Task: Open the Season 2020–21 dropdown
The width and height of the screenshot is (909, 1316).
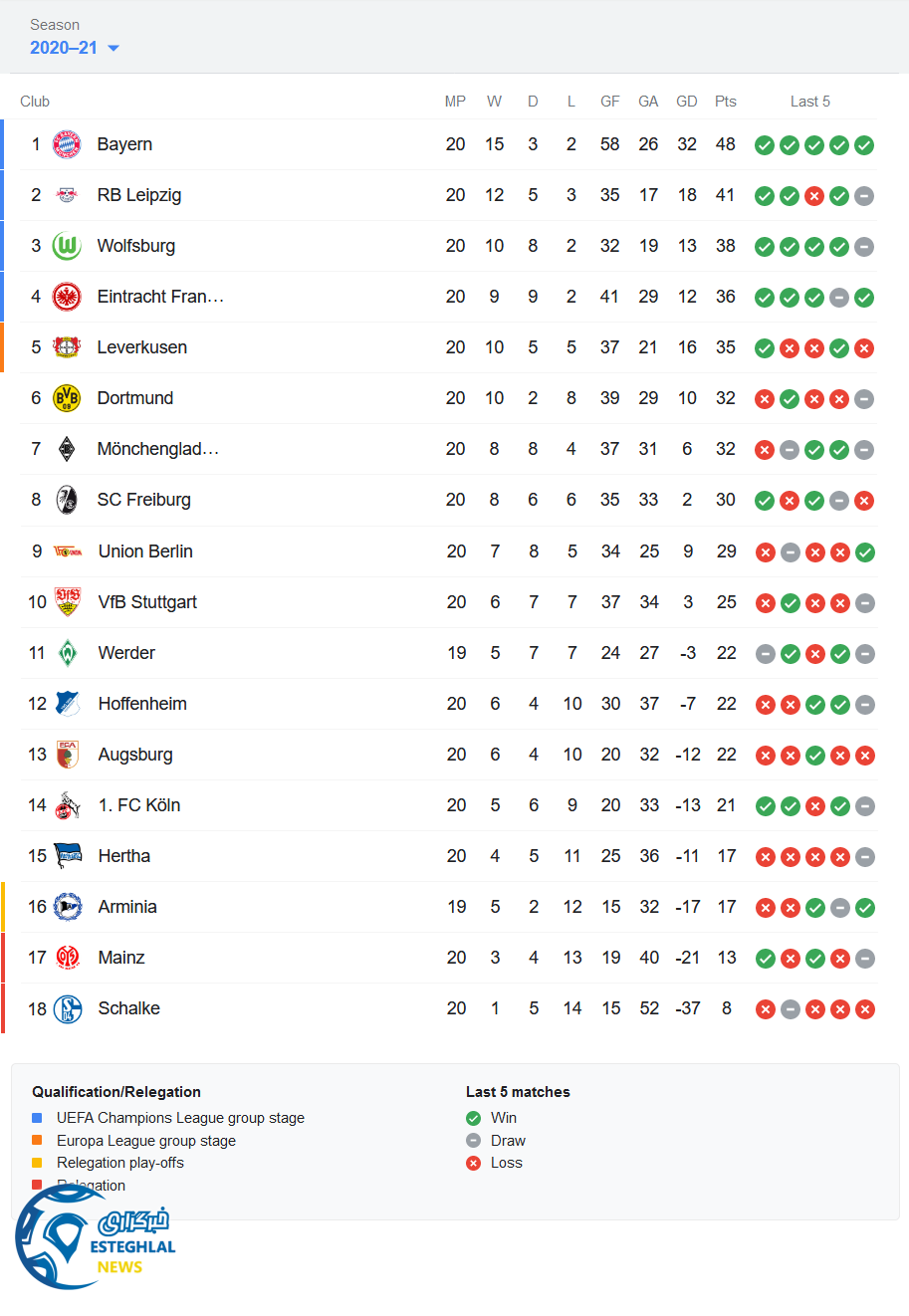Action: pyautogui.click(x=75, y=48)
